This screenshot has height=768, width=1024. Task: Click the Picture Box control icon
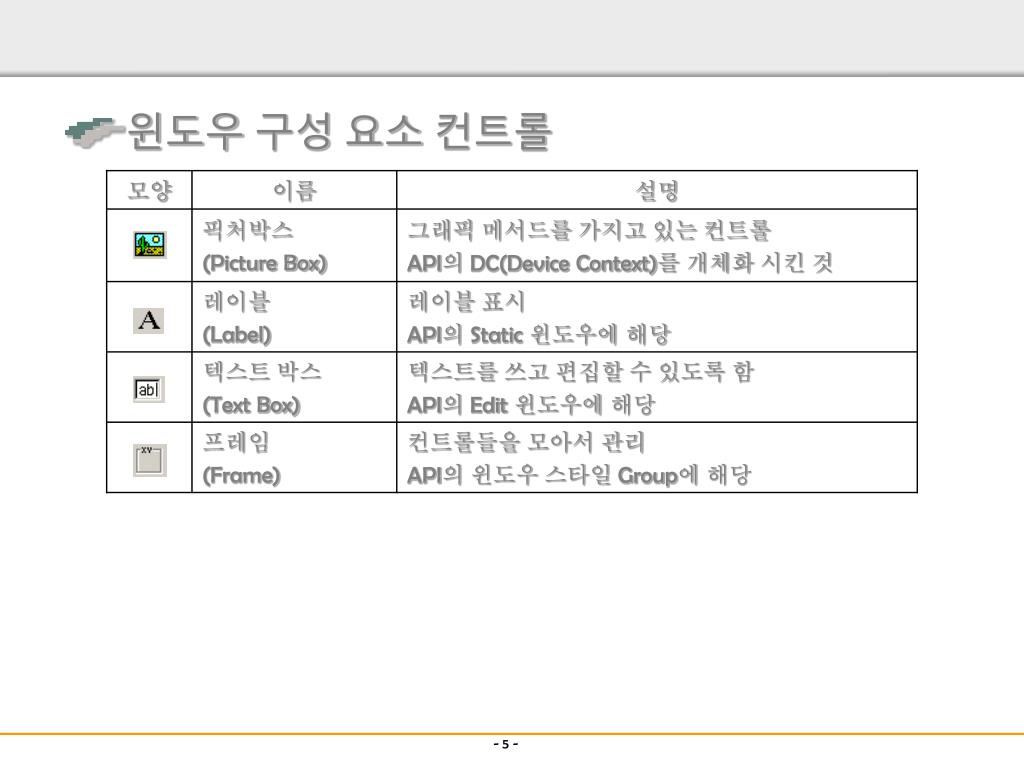coord(150,245)
